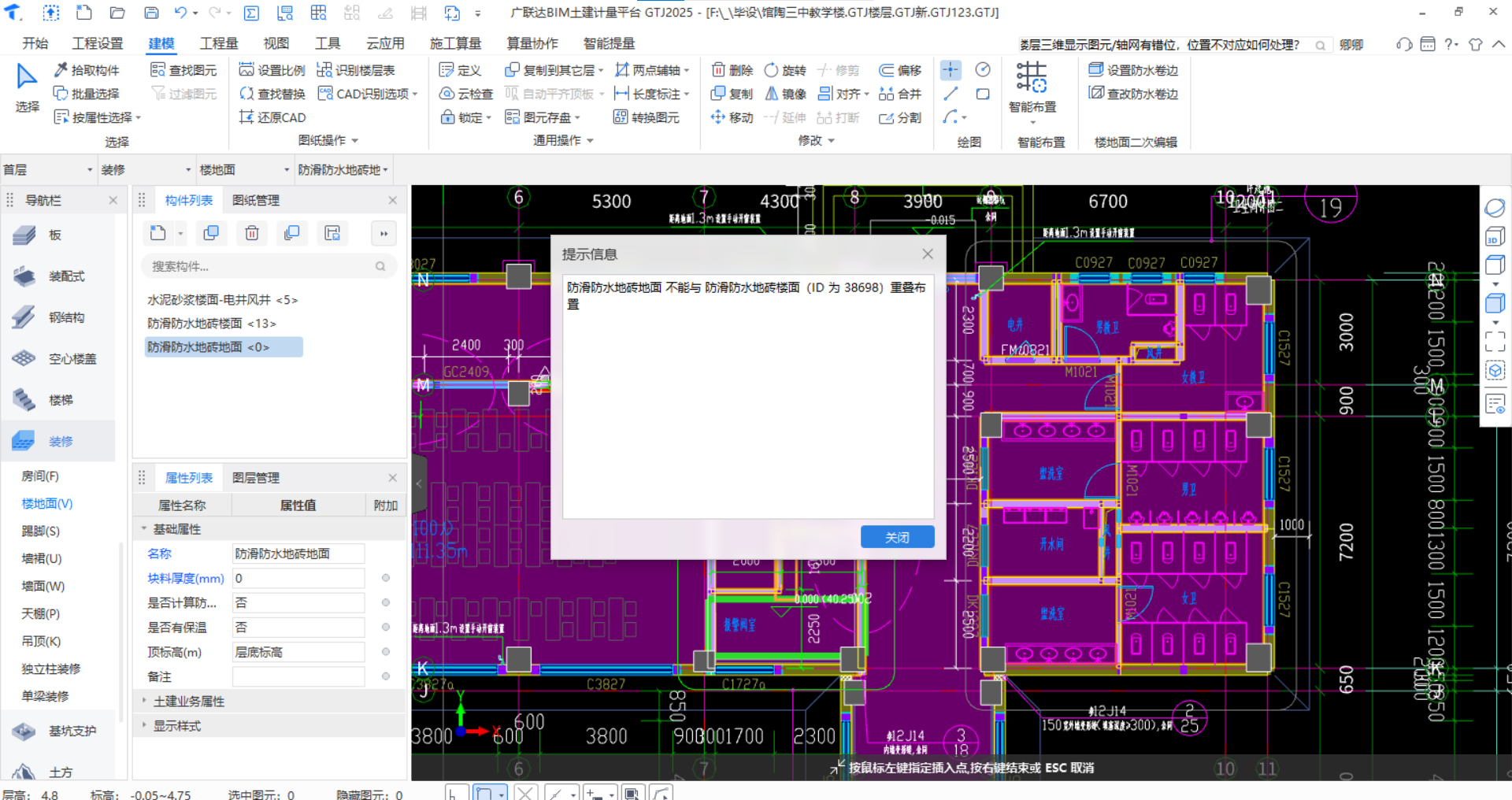Open the 工程设置 ribbon tab
Viewport: 1512px width, 800px height.
pyautogui.click(x=98, y=43)
